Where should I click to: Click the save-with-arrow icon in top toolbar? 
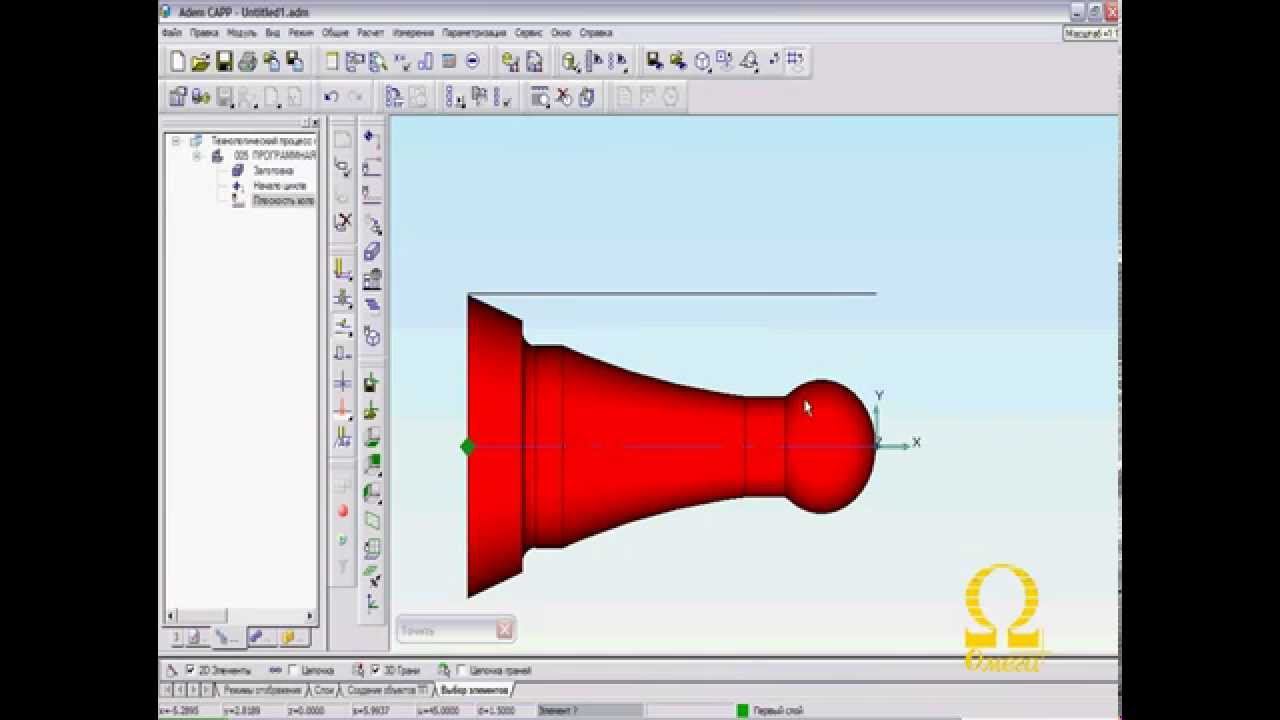pos(654,62)
